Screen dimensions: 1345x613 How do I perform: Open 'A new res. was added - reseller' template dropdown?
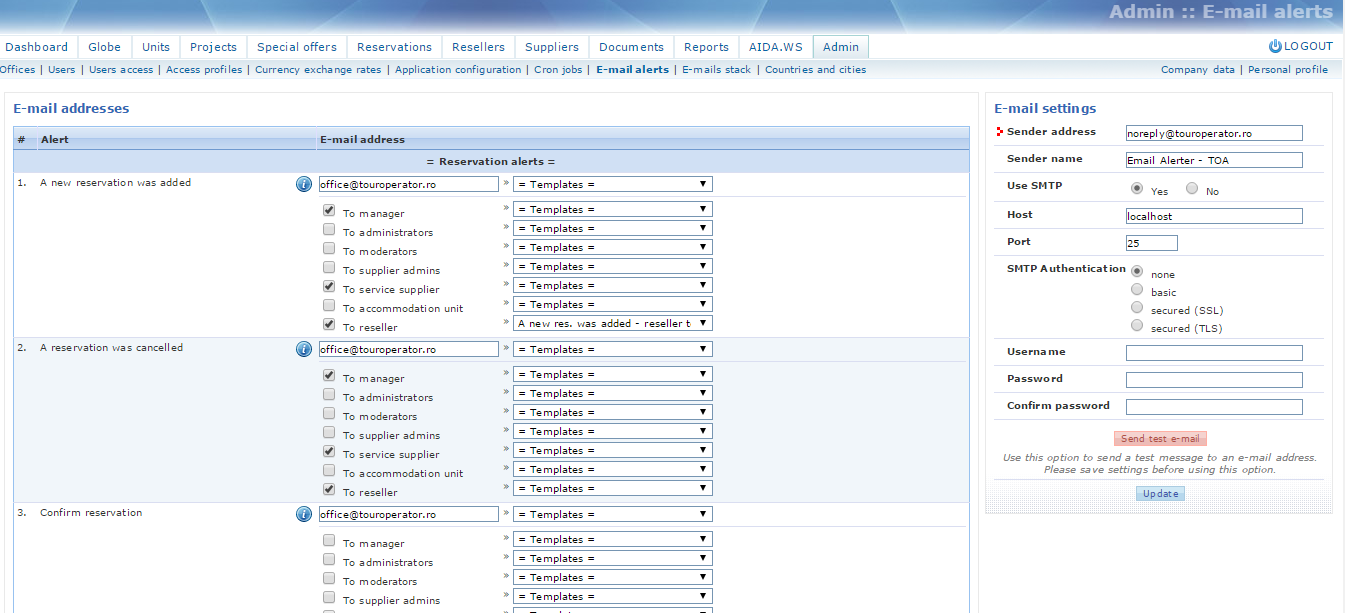click(x=612, y=323)
